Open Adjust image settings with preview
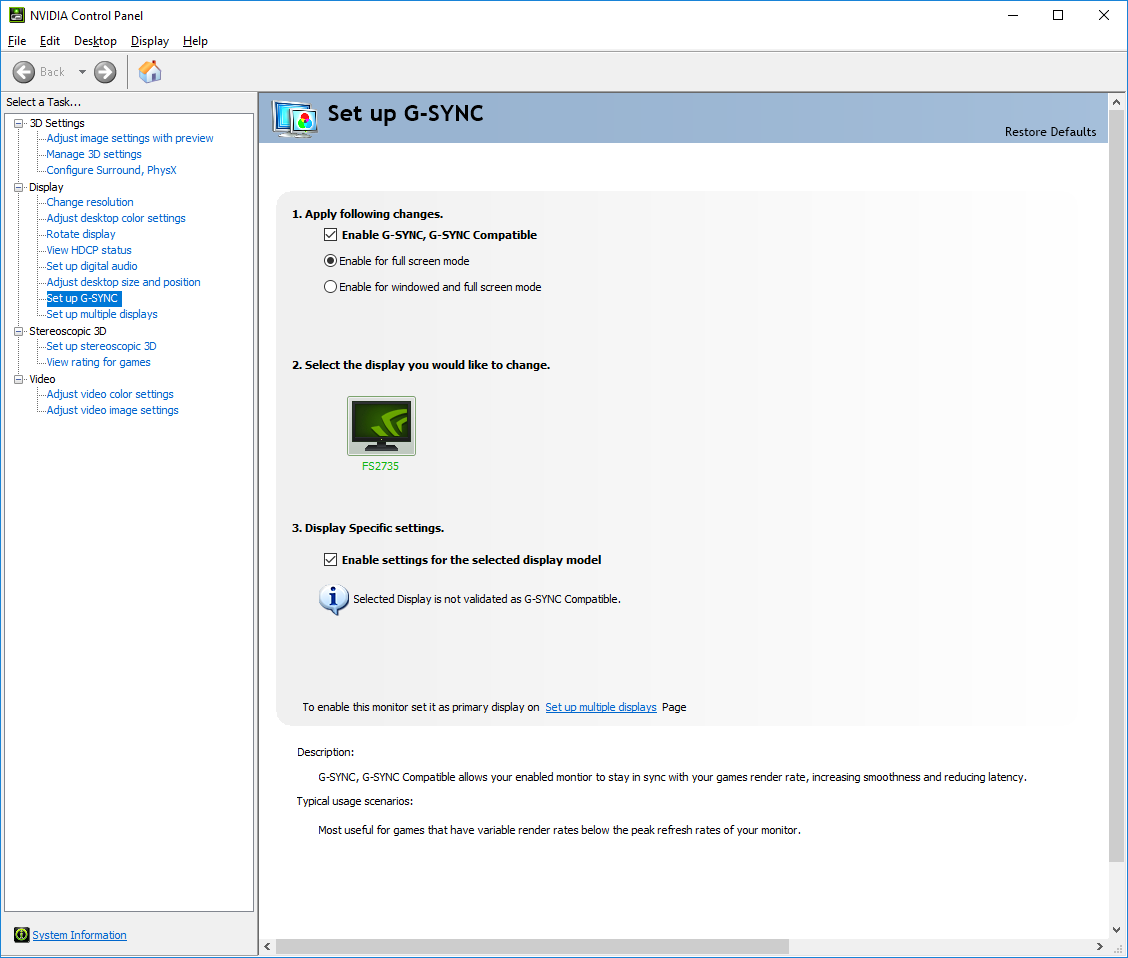 pos(129,138)
